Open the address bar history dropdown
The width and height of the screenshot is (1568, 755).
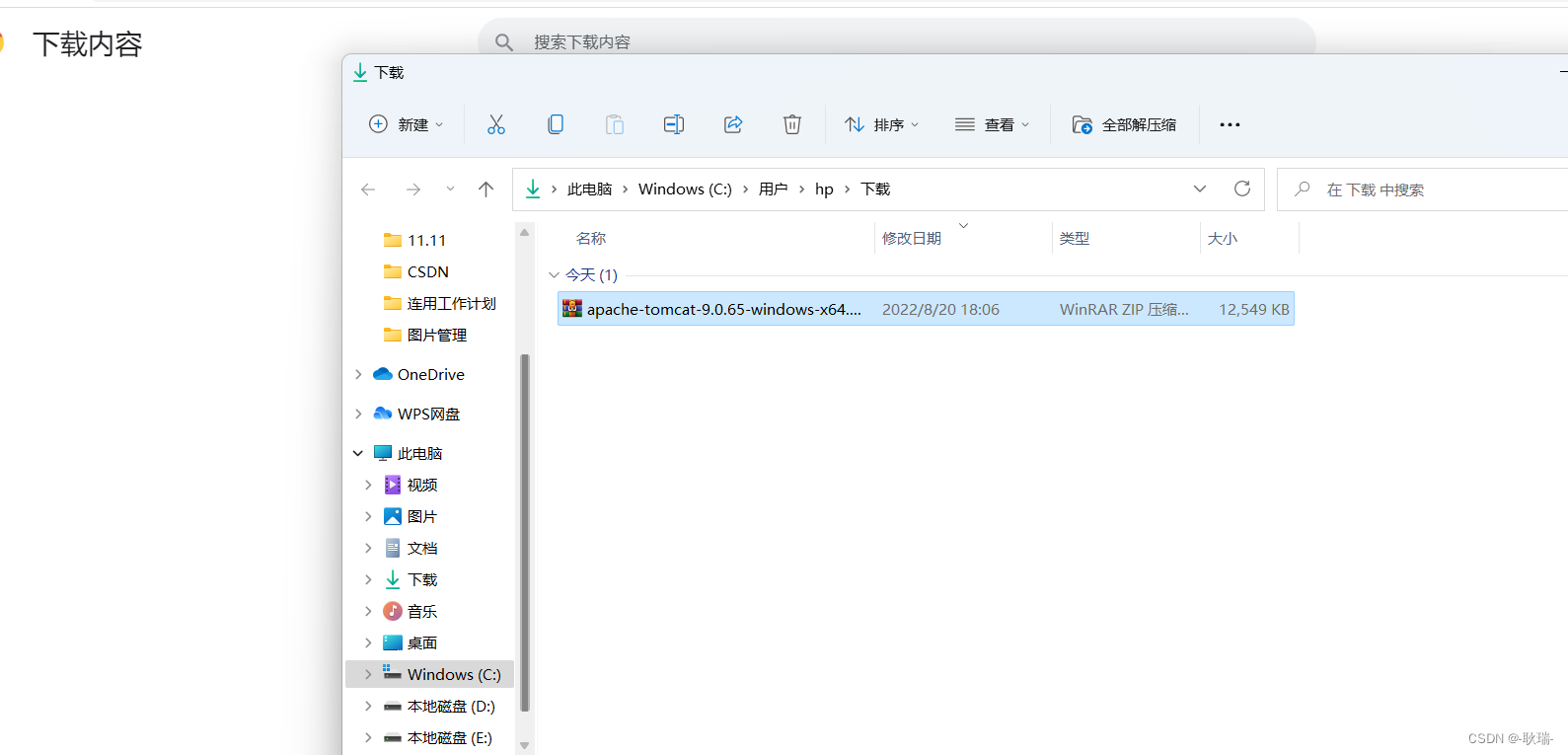pos(1200,189)
